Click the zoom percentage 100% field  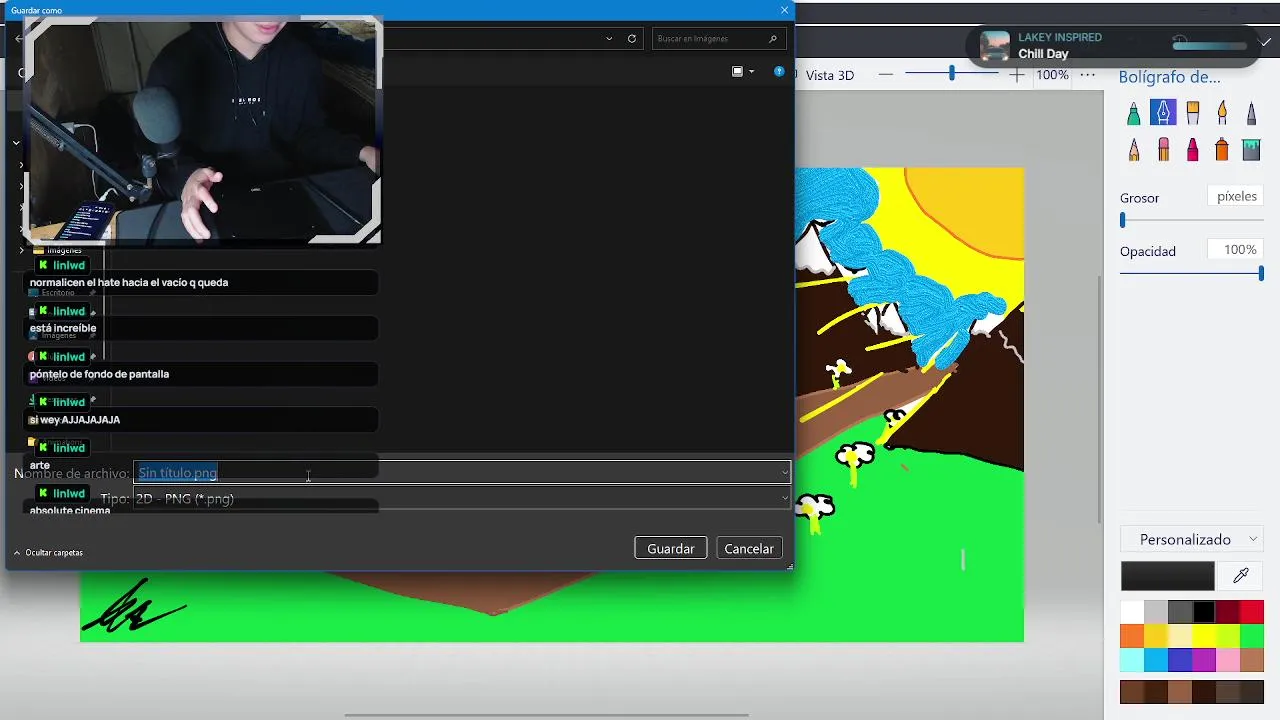(1052, 75)
